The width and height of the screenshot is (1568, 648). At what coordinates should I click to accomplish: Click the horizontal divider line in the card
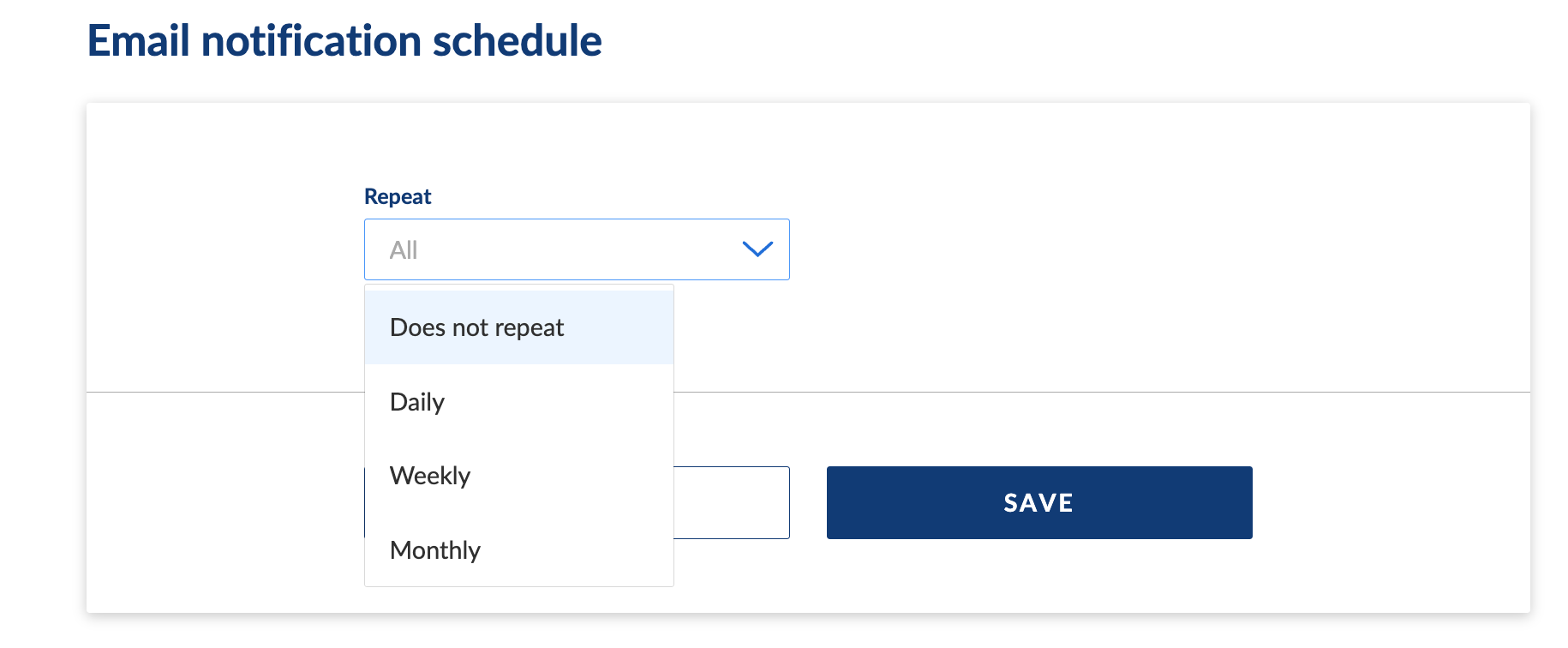click(1101, 392)
